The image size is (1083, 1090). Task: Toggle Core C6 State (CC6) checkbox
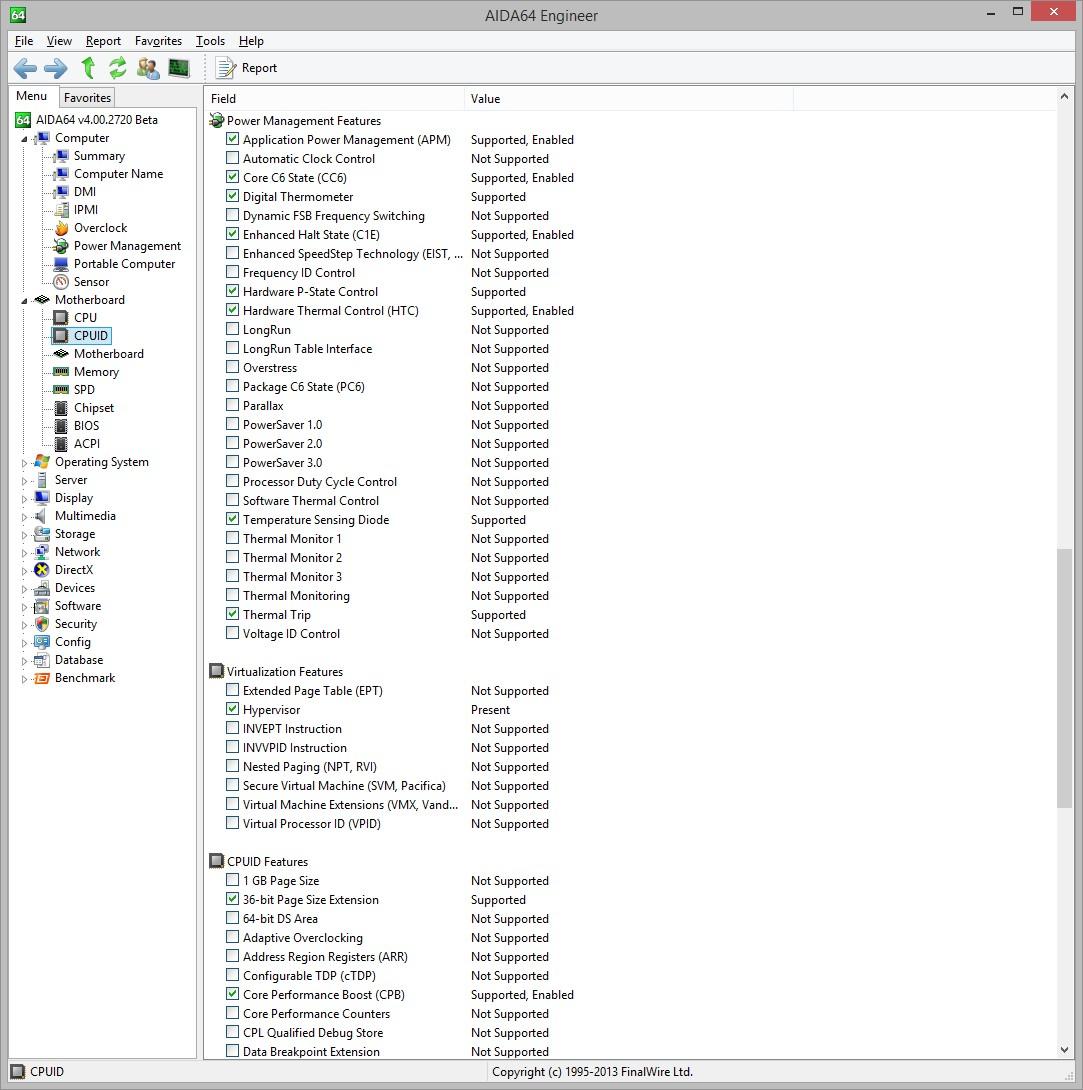(232, 177)
